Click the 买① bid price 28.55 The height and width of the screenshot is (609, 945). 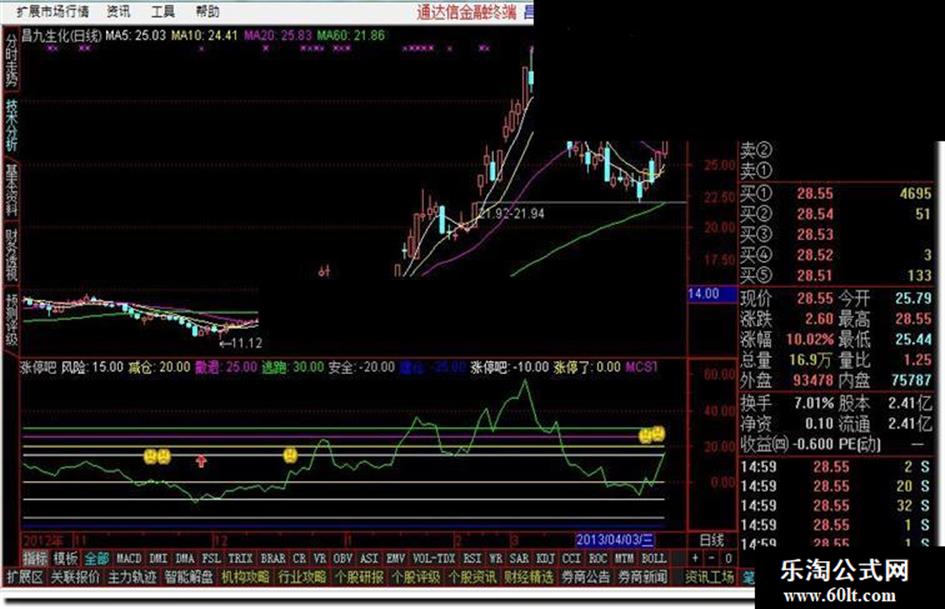point(815,194)
